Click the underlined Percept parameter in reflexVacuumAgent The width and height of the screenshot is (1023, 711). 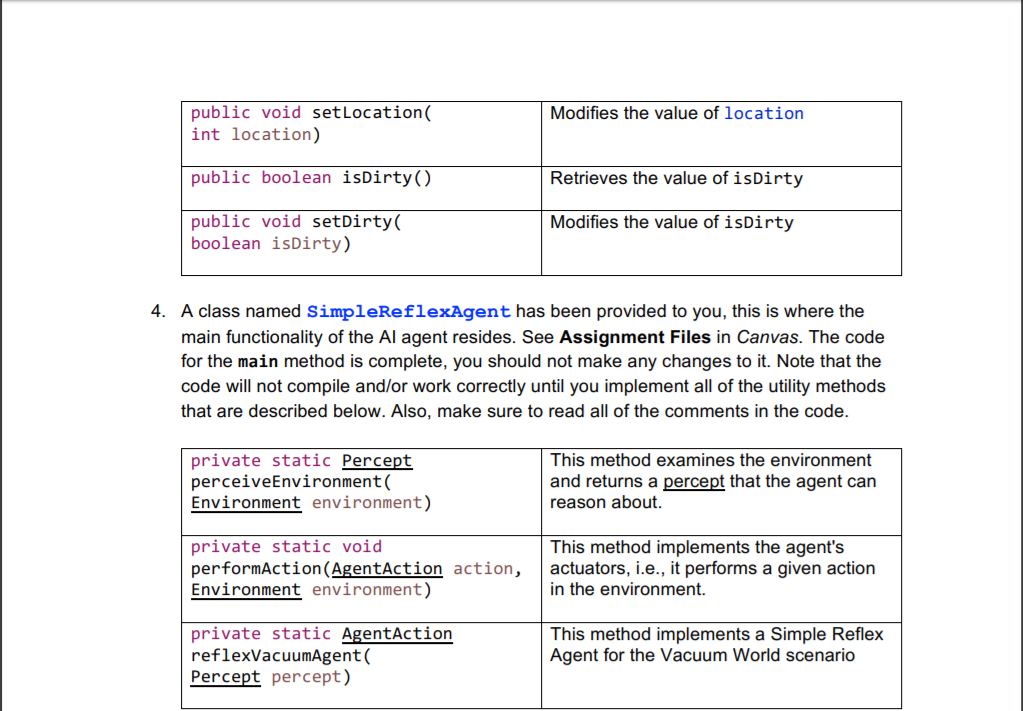point(225,677)
